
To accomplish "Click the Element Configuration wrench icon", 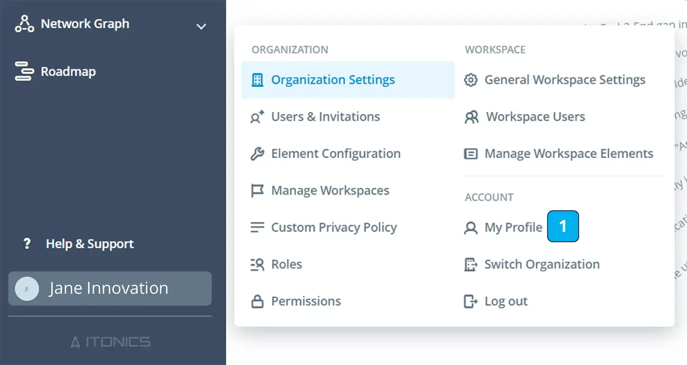I will pos(257,154).
